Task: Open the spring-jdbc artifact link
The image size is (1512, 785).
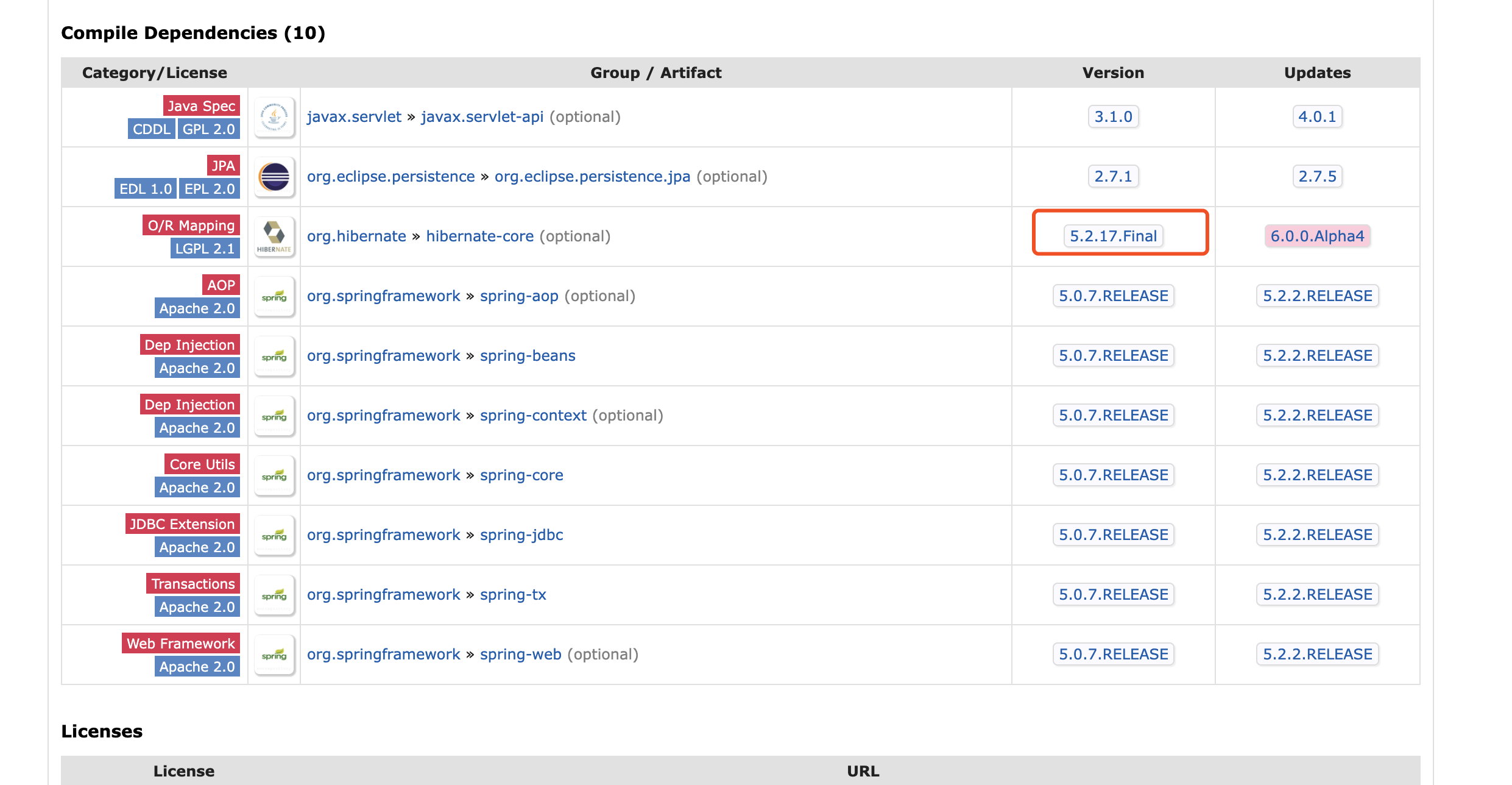Action: (x=521, y=535)
